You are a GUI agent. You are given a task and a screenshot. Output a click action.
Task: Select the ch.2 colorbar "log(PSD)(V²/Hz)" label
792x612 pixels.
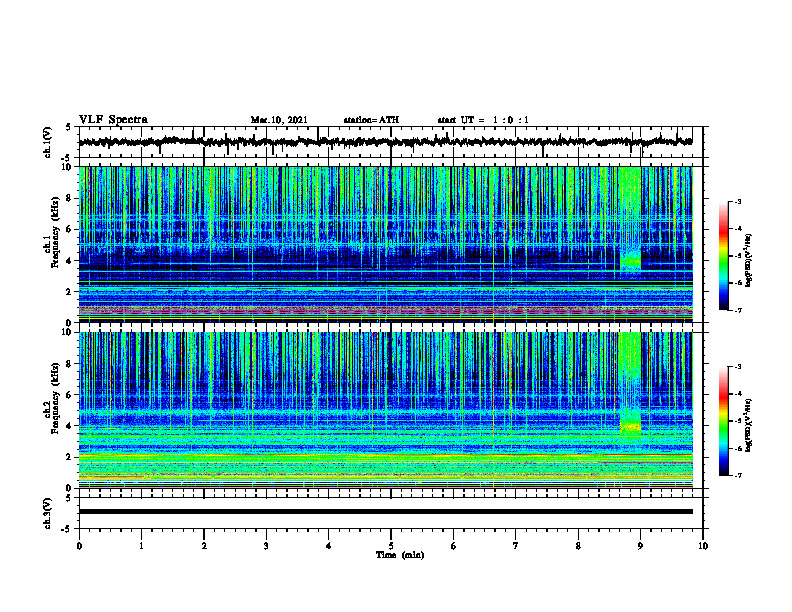tap(748, 425)
